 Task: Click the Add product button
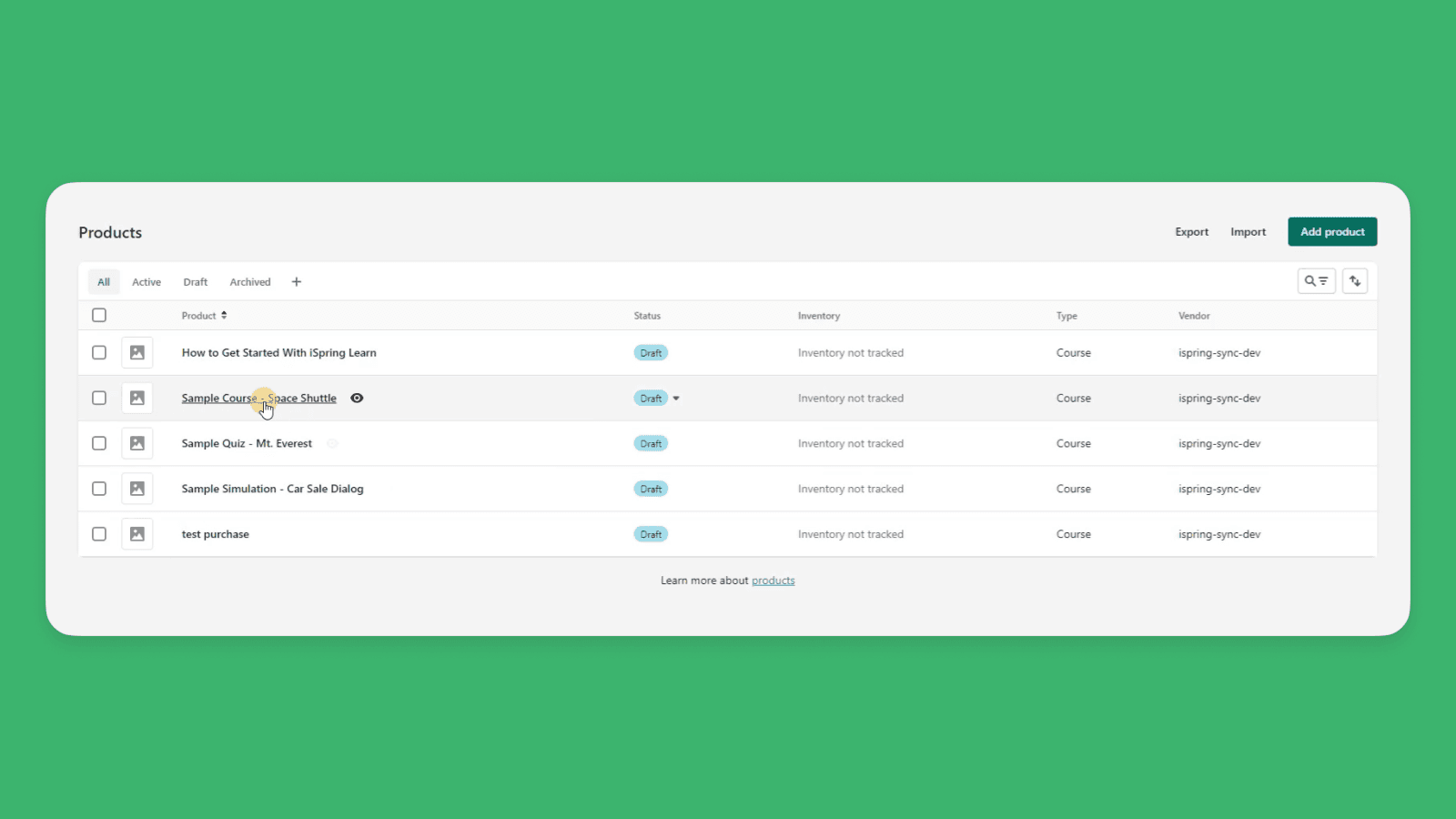click(x=1331, y=231)
